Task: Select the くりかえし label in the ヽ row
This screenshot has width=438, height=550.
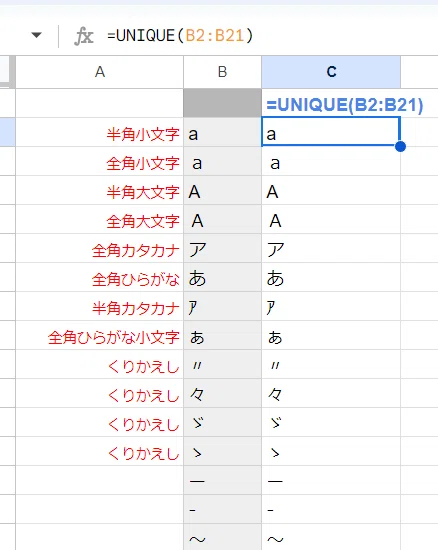Action: click(100, 451)
